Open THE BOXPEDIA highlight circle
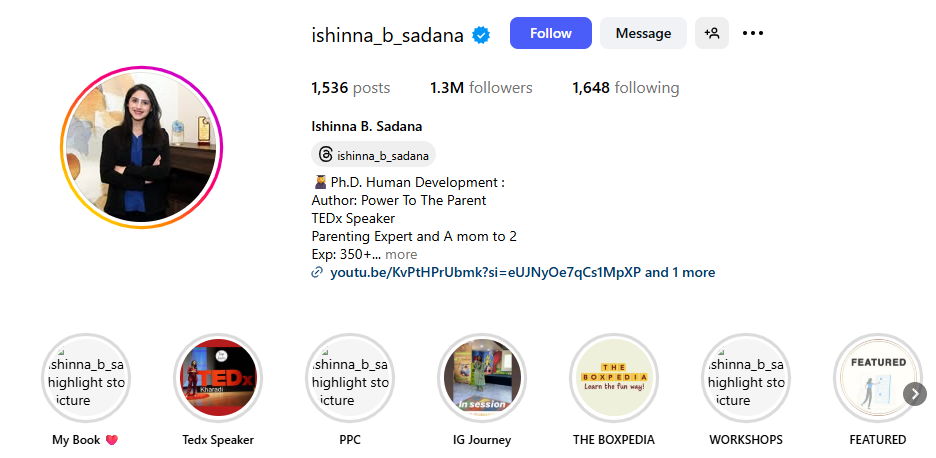The width and height of the screenshot is (936, 458). [614, 378]
